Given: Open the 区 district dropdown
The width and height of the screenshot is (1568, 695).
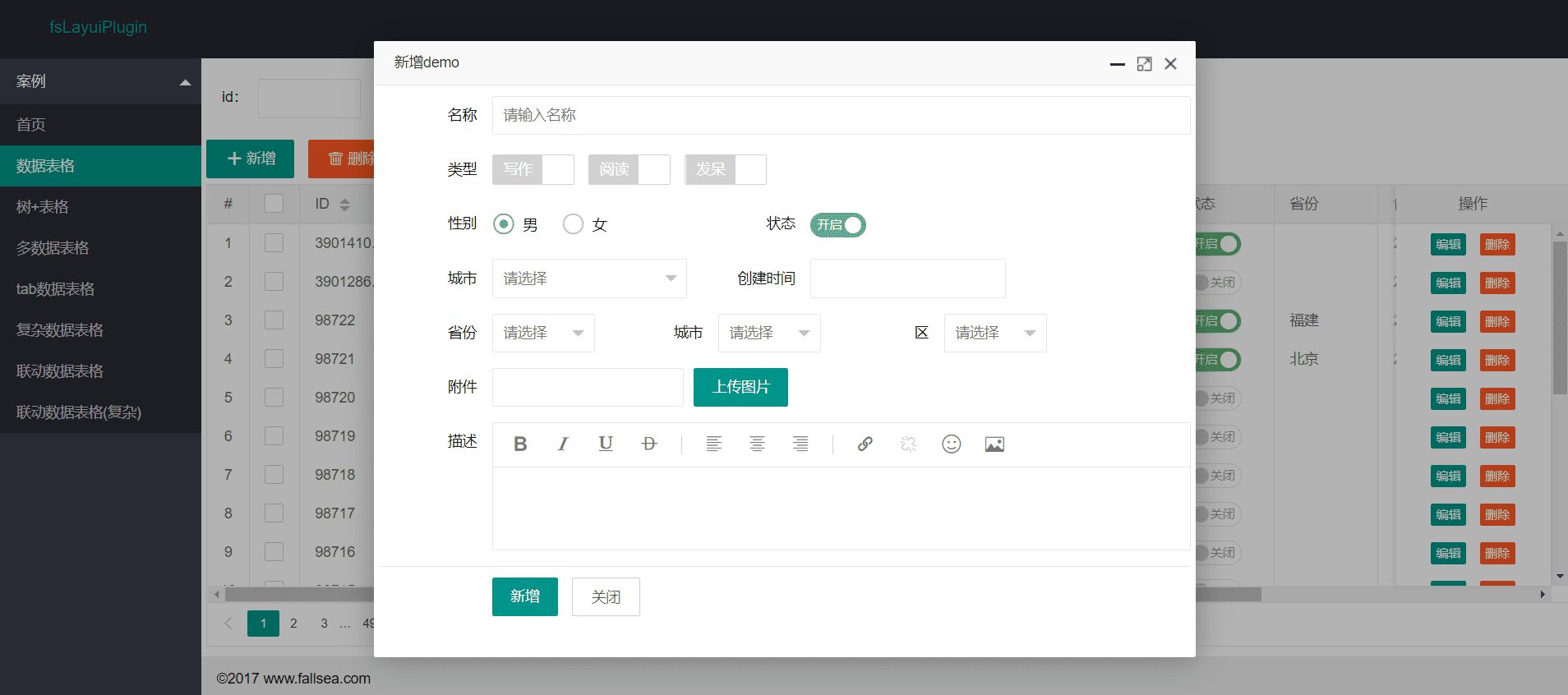Looking at the screenshot, I should 994,333.
